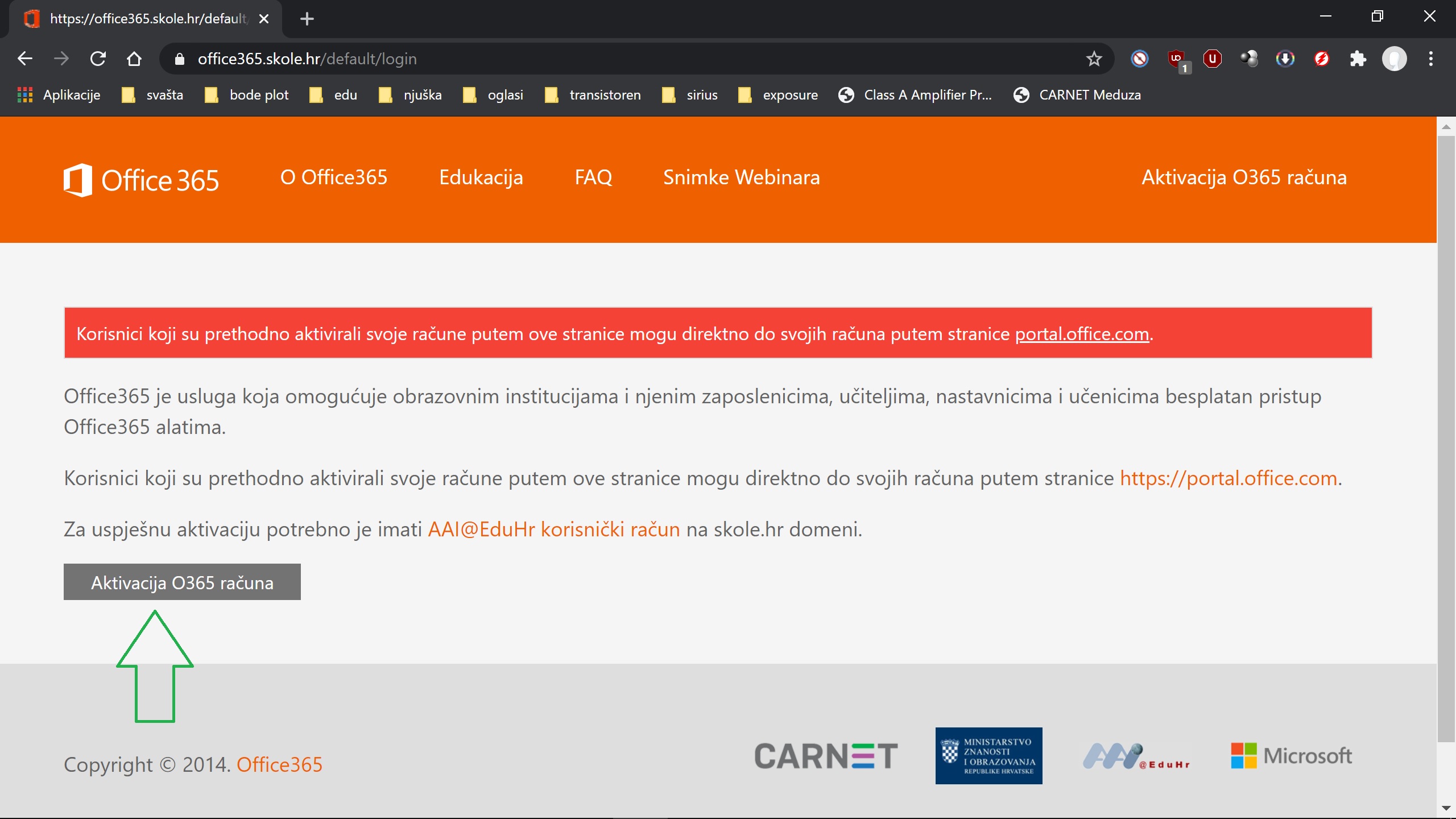Open the red shield U extension icon
The width and height of the screenshot is (1456, 819).
pyautogui.click(x=1213, y=59)
